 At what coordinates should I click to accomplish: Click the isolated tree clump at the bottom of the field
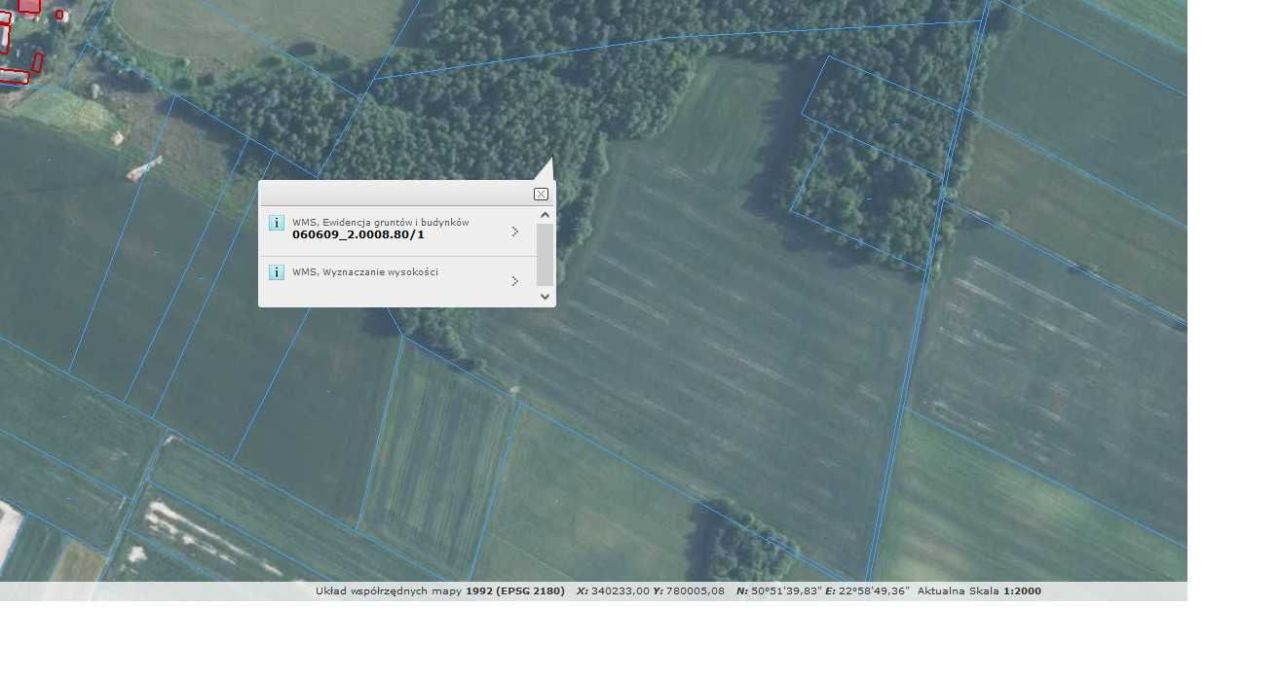pyautogui.click(x=745, y=540)
